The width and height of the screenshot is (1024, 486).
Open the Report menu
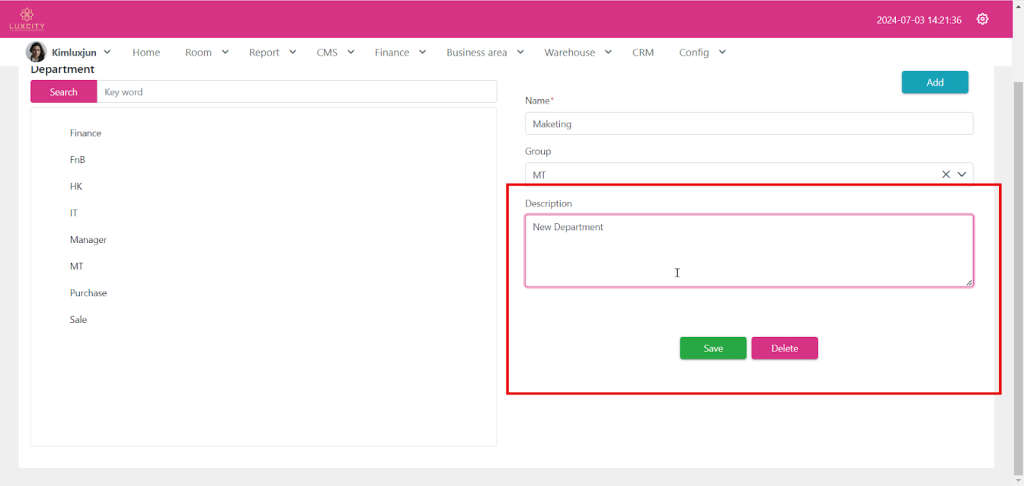pos(272,52)
